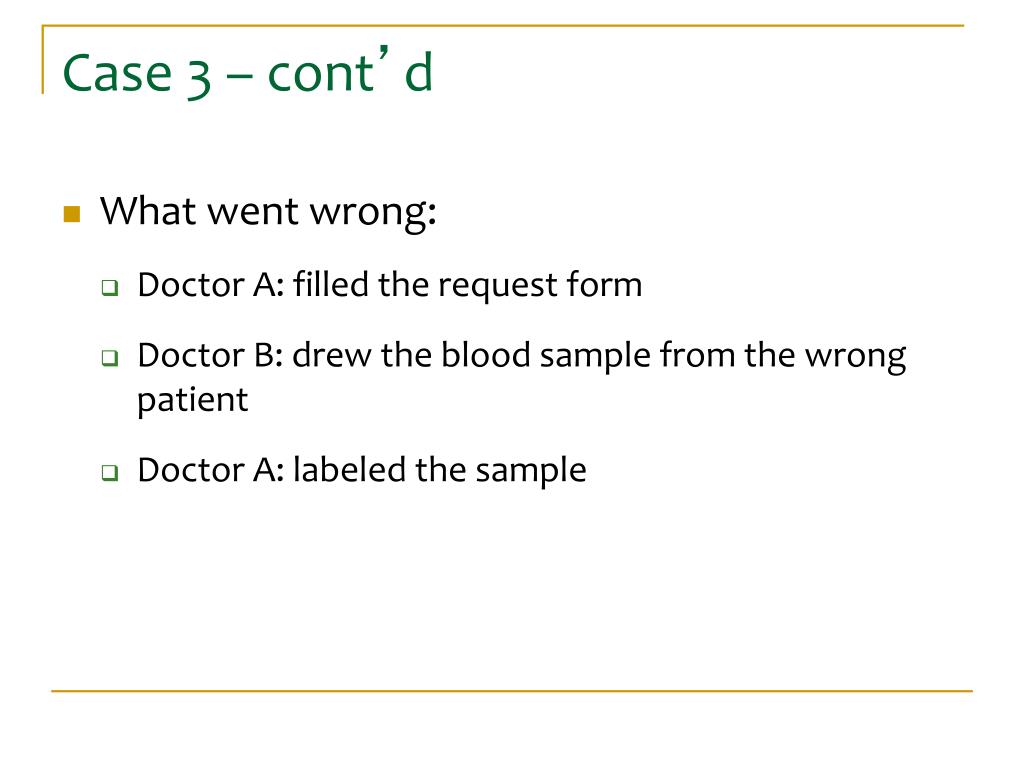Image resolution: width=1024 pixels, height=768 pixels.
Task: Click the word wrong in the Doctor B bullet
Action: click(x=856, y=357)
